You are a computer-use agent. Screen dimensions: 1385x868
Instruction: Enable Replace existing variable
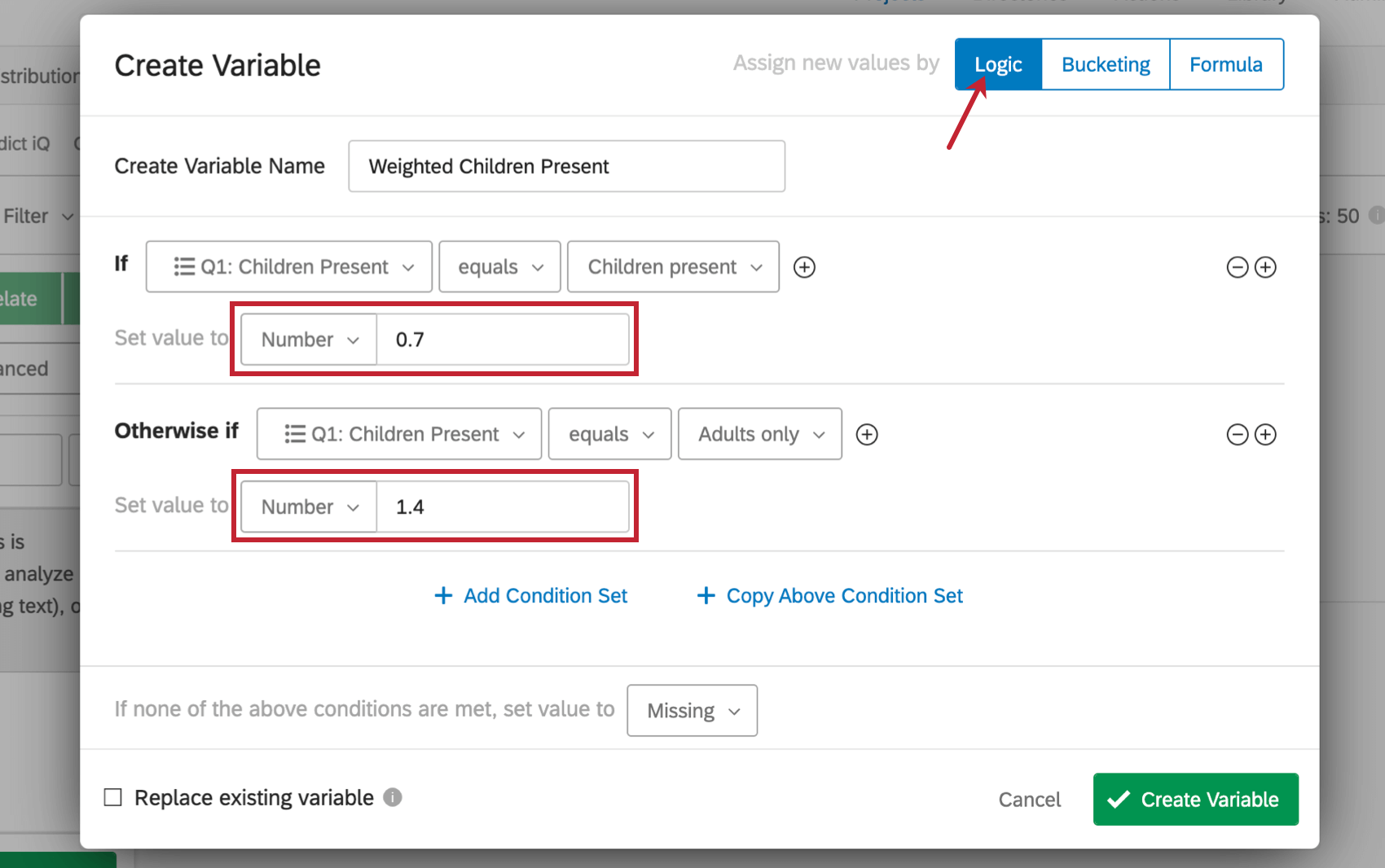click(112, 797)
